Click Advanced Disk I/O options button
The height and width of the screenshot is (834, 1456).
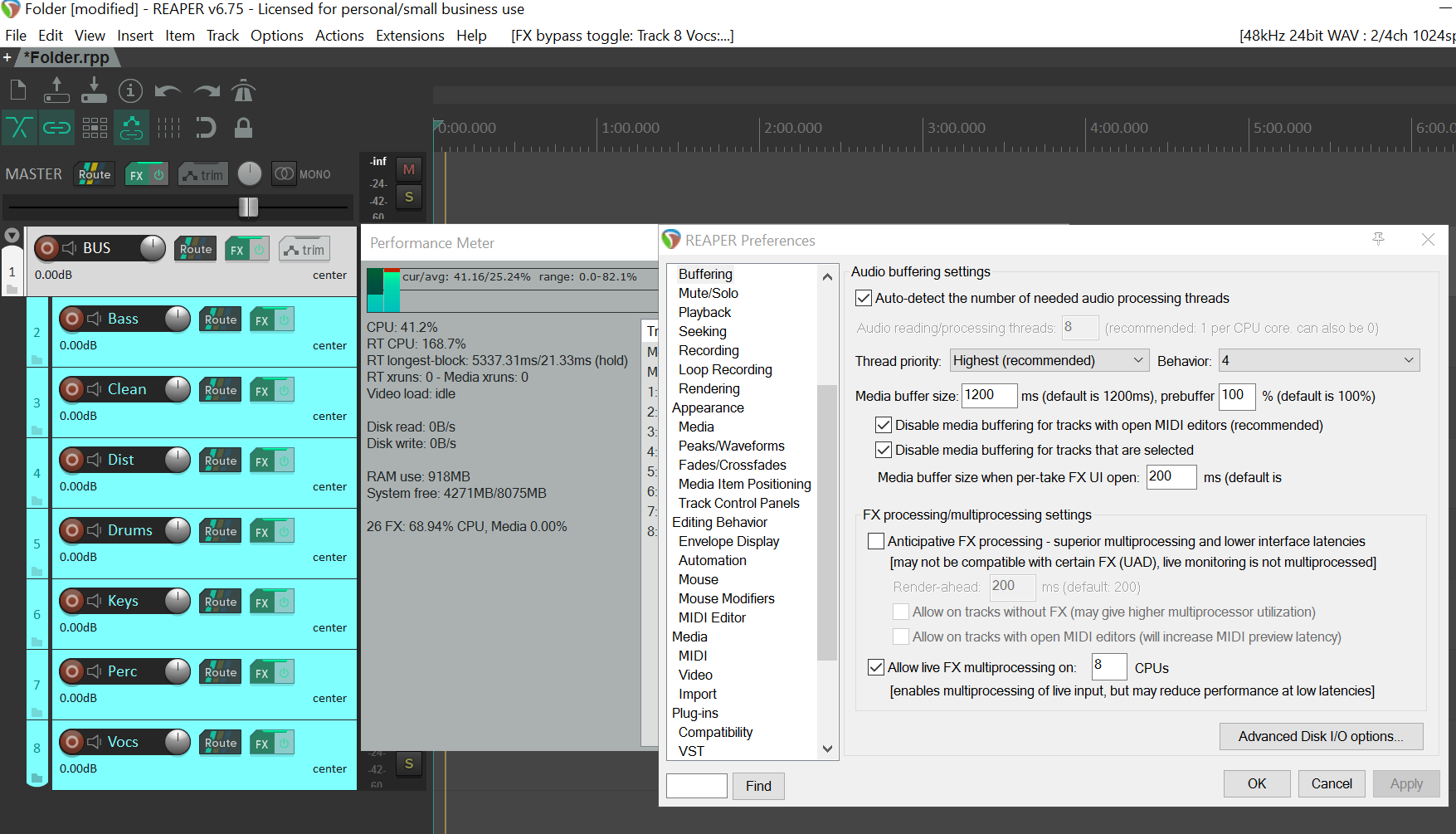point(1321,736)
